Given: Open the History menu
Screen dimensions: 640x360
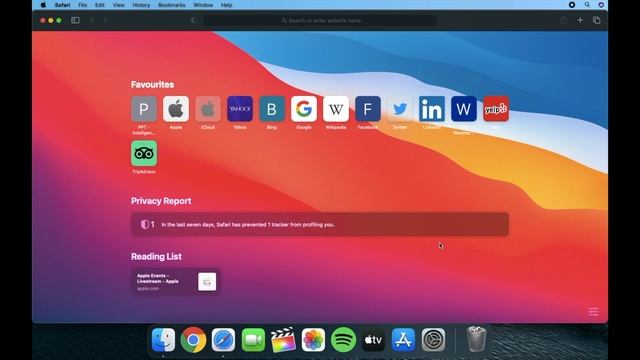Looking at the screenshot, I should (x=141, y=5).
